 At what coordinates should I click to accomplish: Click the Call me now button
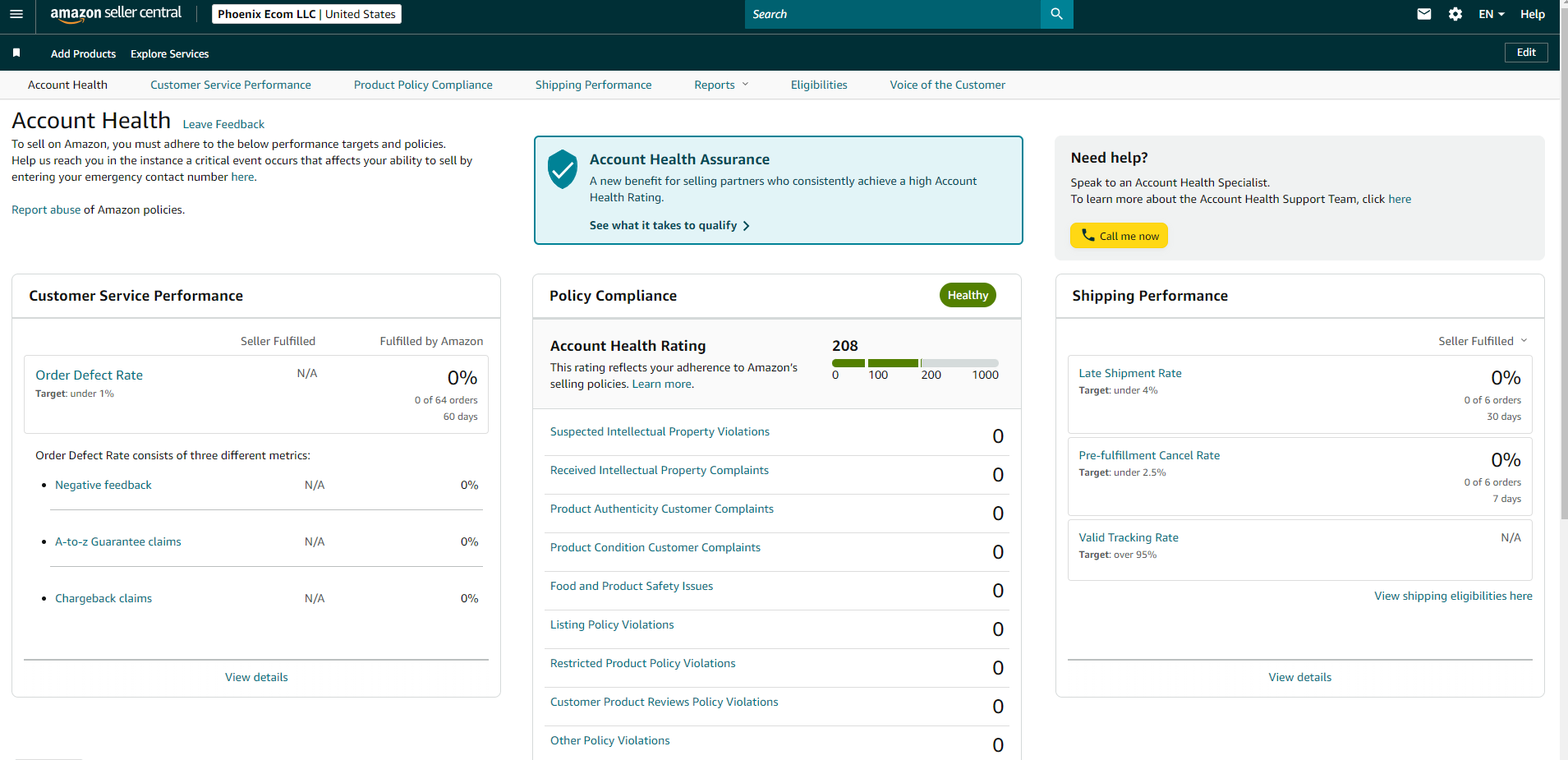pos(1119,236)
